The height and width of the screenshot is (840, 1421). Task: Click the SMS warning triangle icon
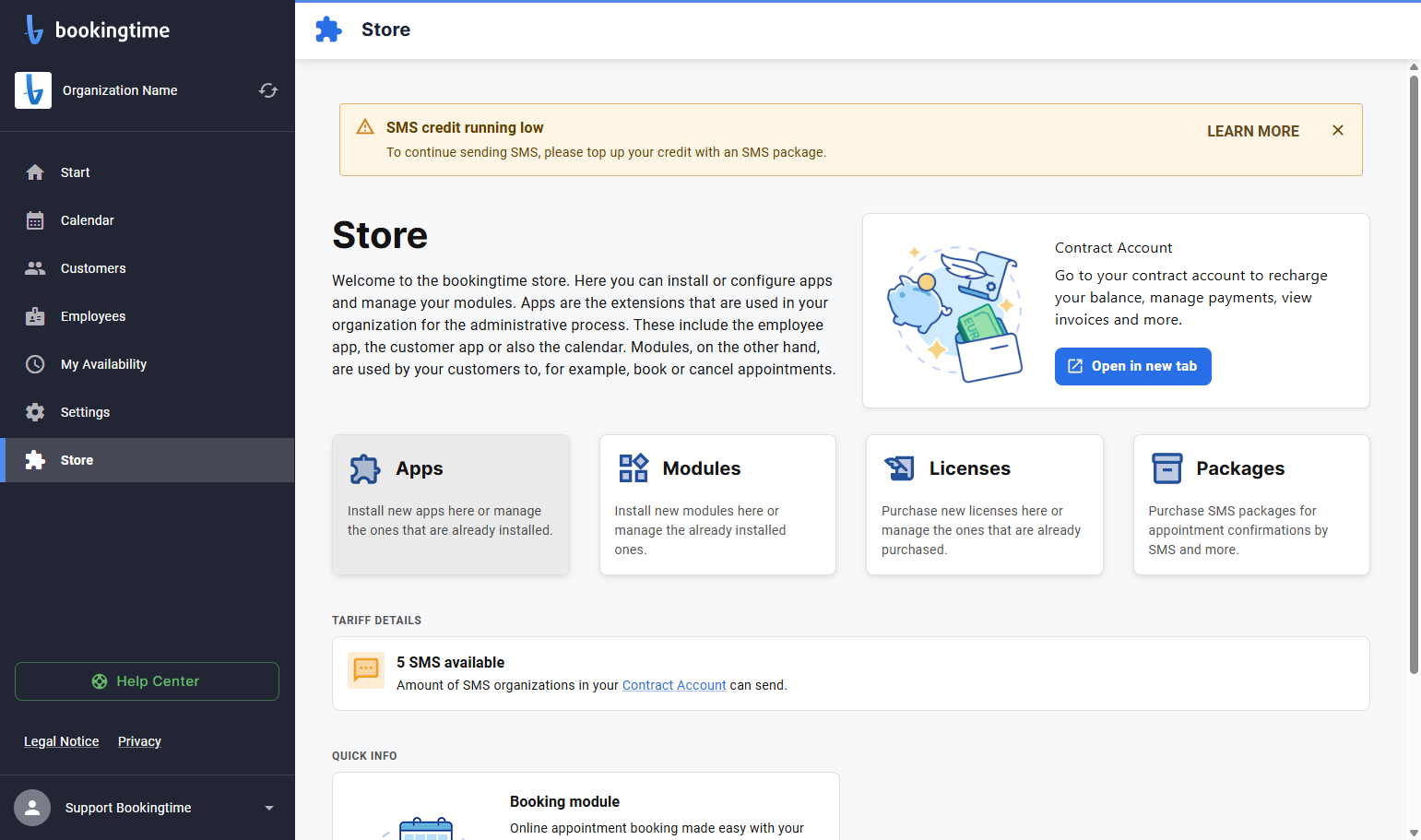click(365, 127)
